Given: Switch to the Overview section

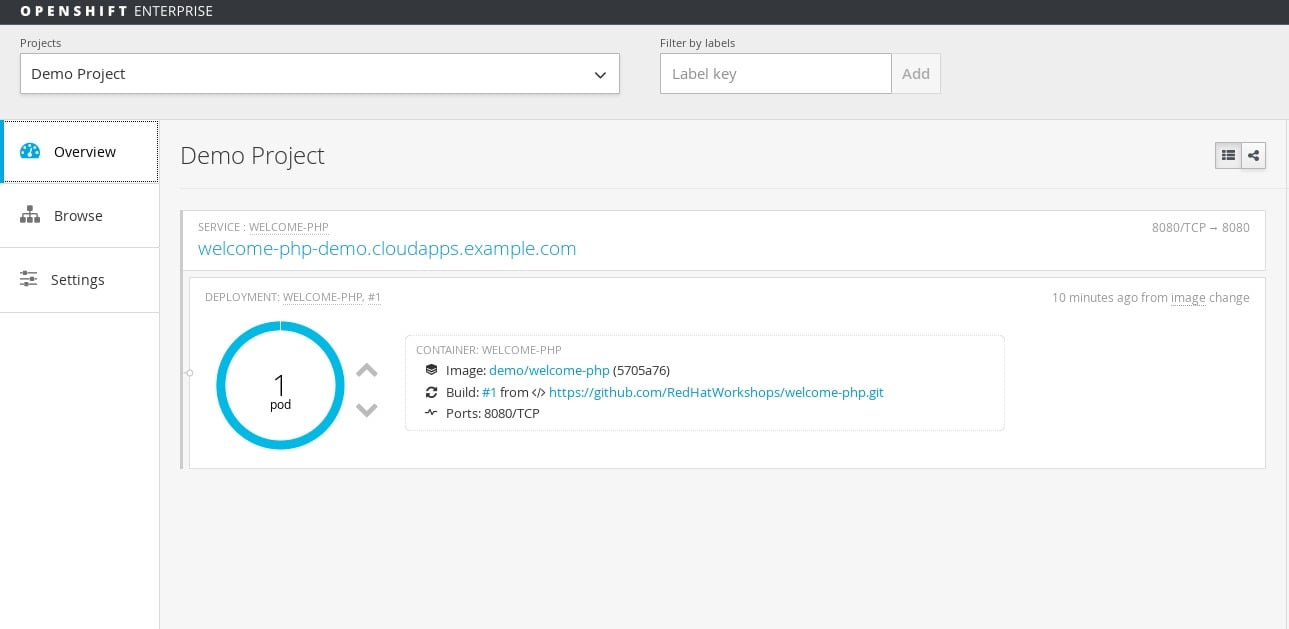Looking at the screenshot, I should click(84, 151).
